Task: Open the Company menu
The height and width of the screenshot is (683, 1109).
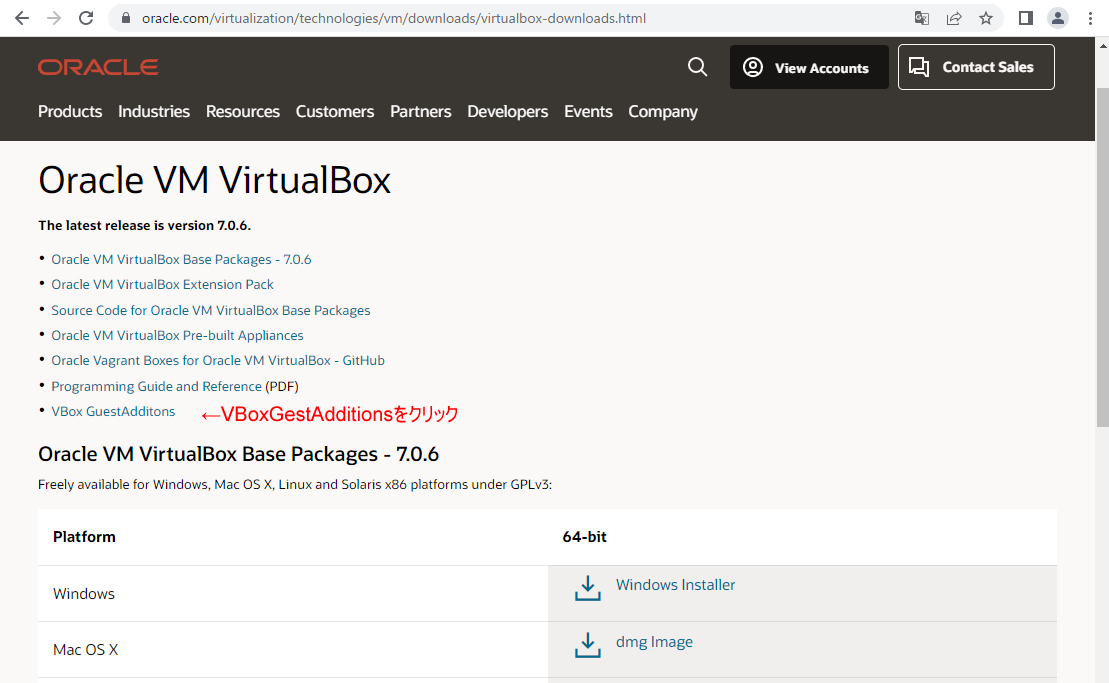Action: [x=663, y=112]
